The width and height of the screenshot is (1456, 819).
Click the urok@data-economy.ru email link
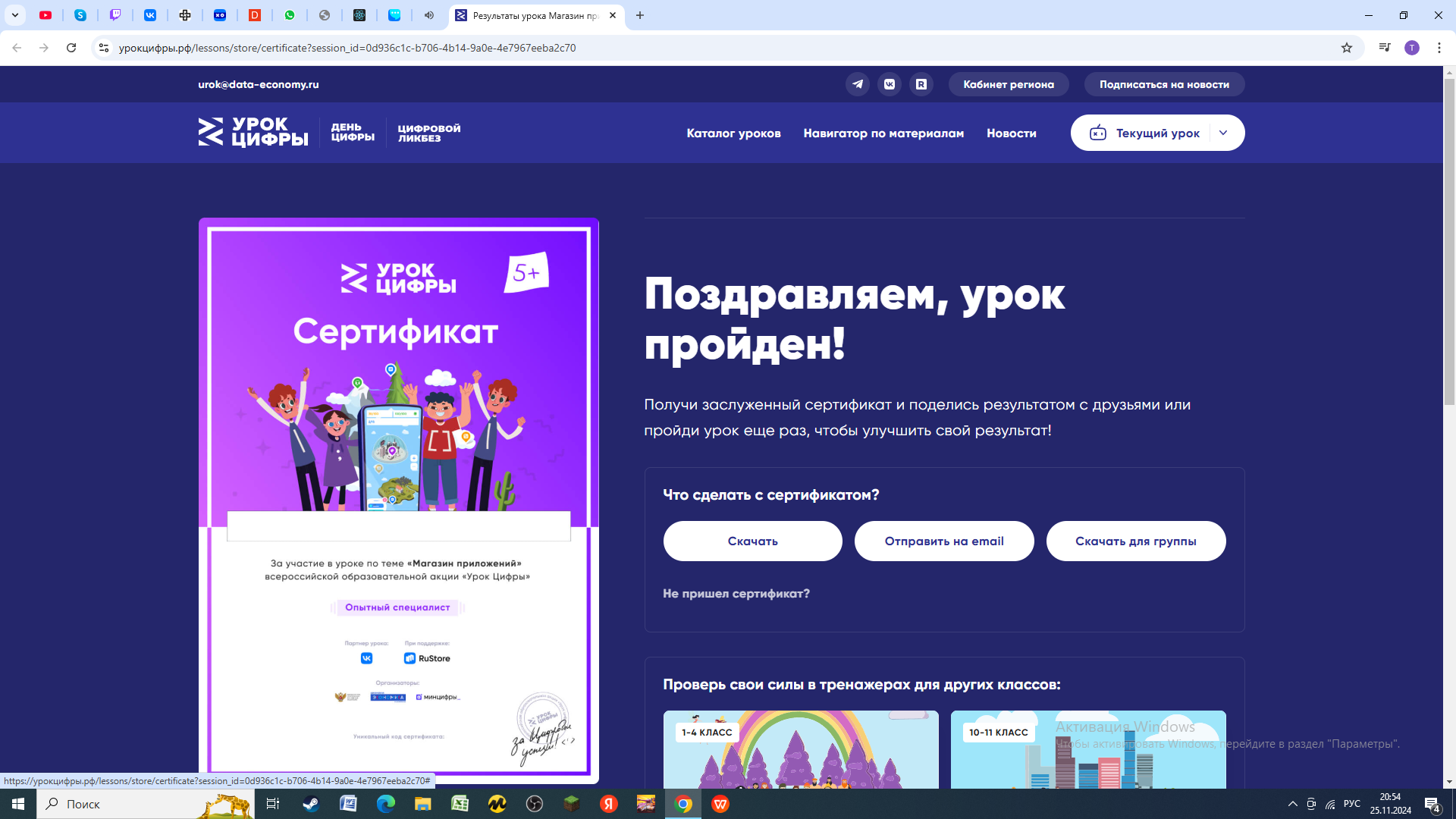tap(259, 84)
